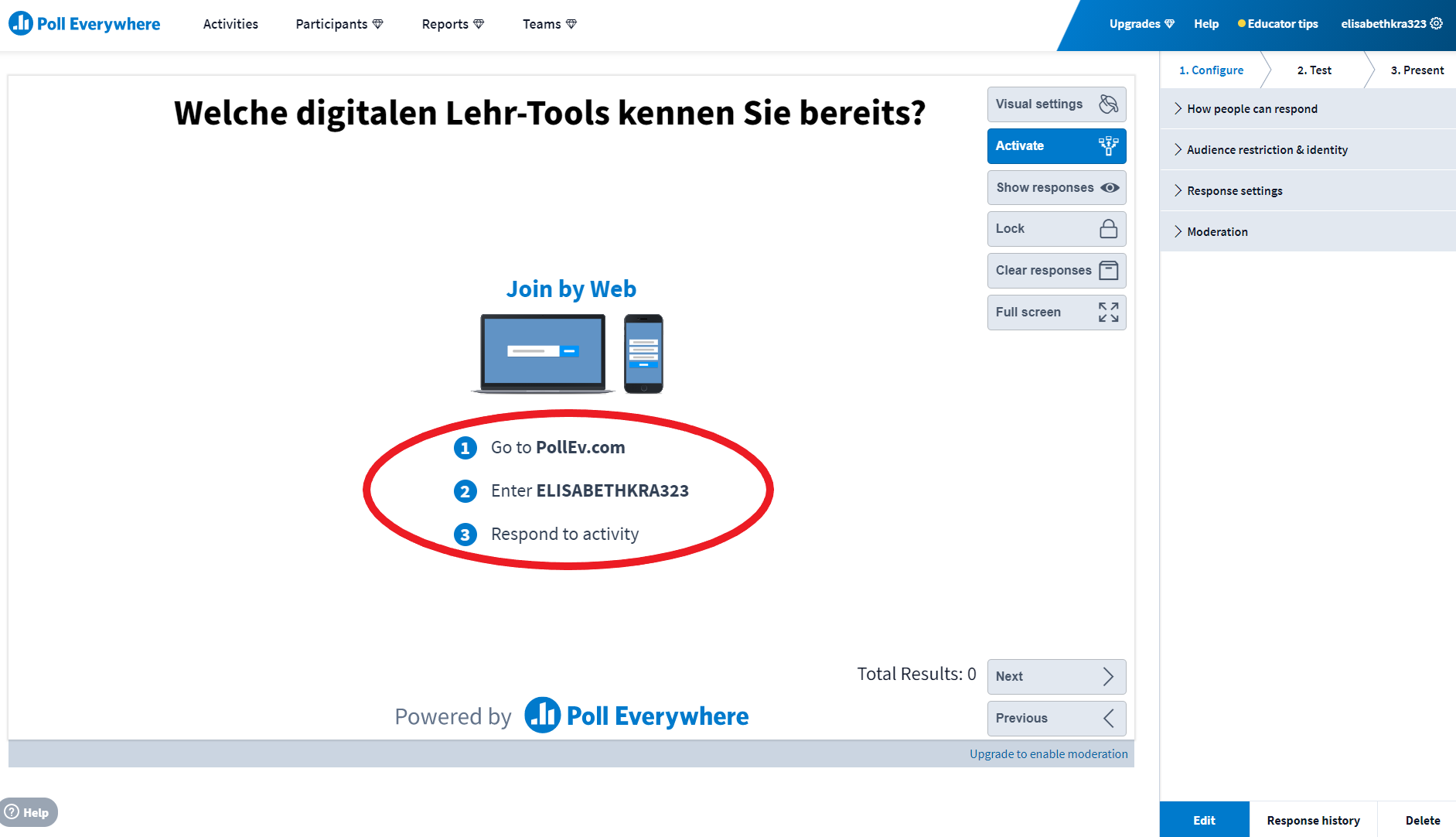
Task: Open the Activities menu item
Action: click(x=230, y=24)
